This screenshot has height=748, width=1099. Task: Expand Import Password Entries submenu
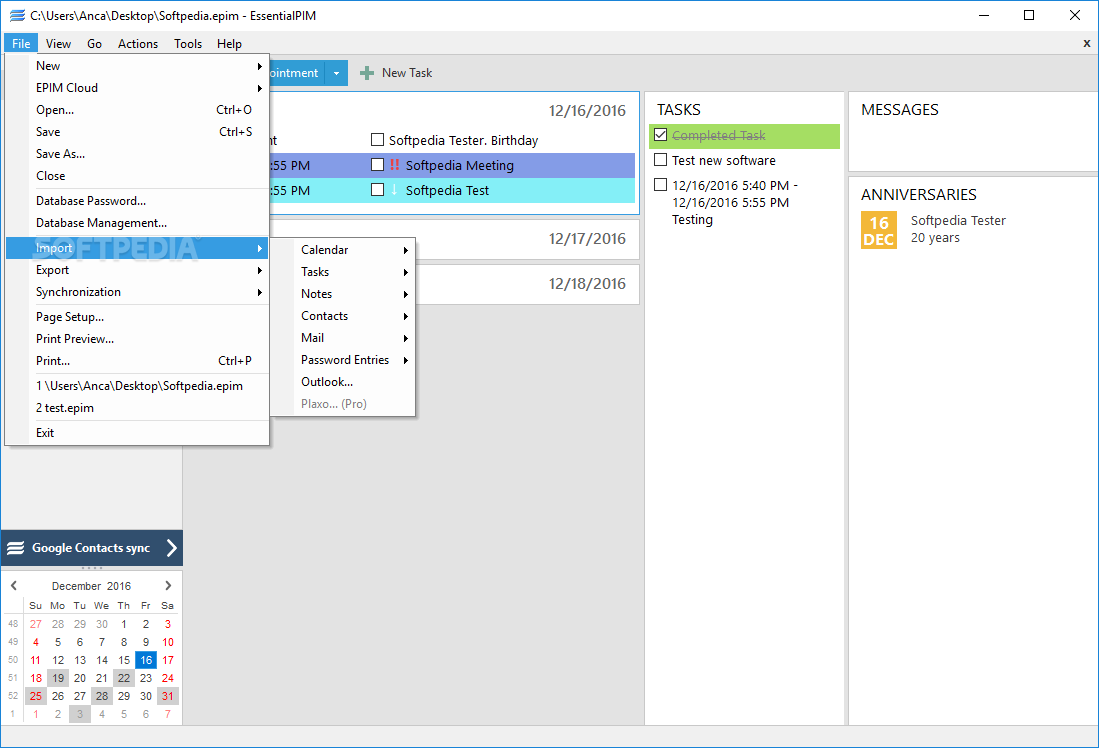(x=343, y=360)
